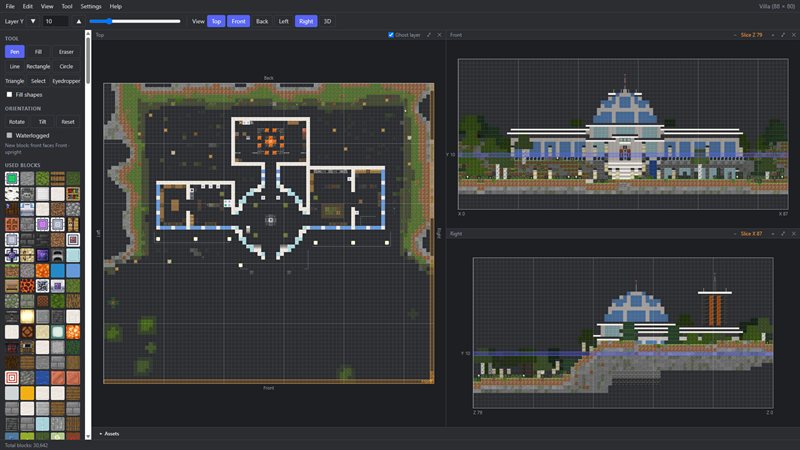Close the Top view panel
The image size is (800, 450).
pos(439,35)
